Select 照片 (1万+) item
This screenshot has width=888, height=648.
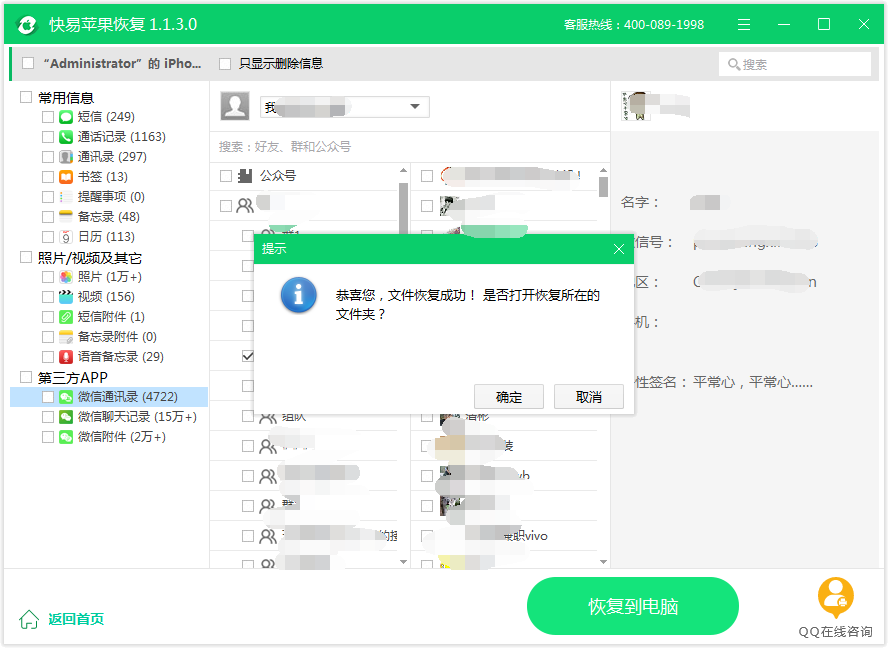tap(110, 277)
